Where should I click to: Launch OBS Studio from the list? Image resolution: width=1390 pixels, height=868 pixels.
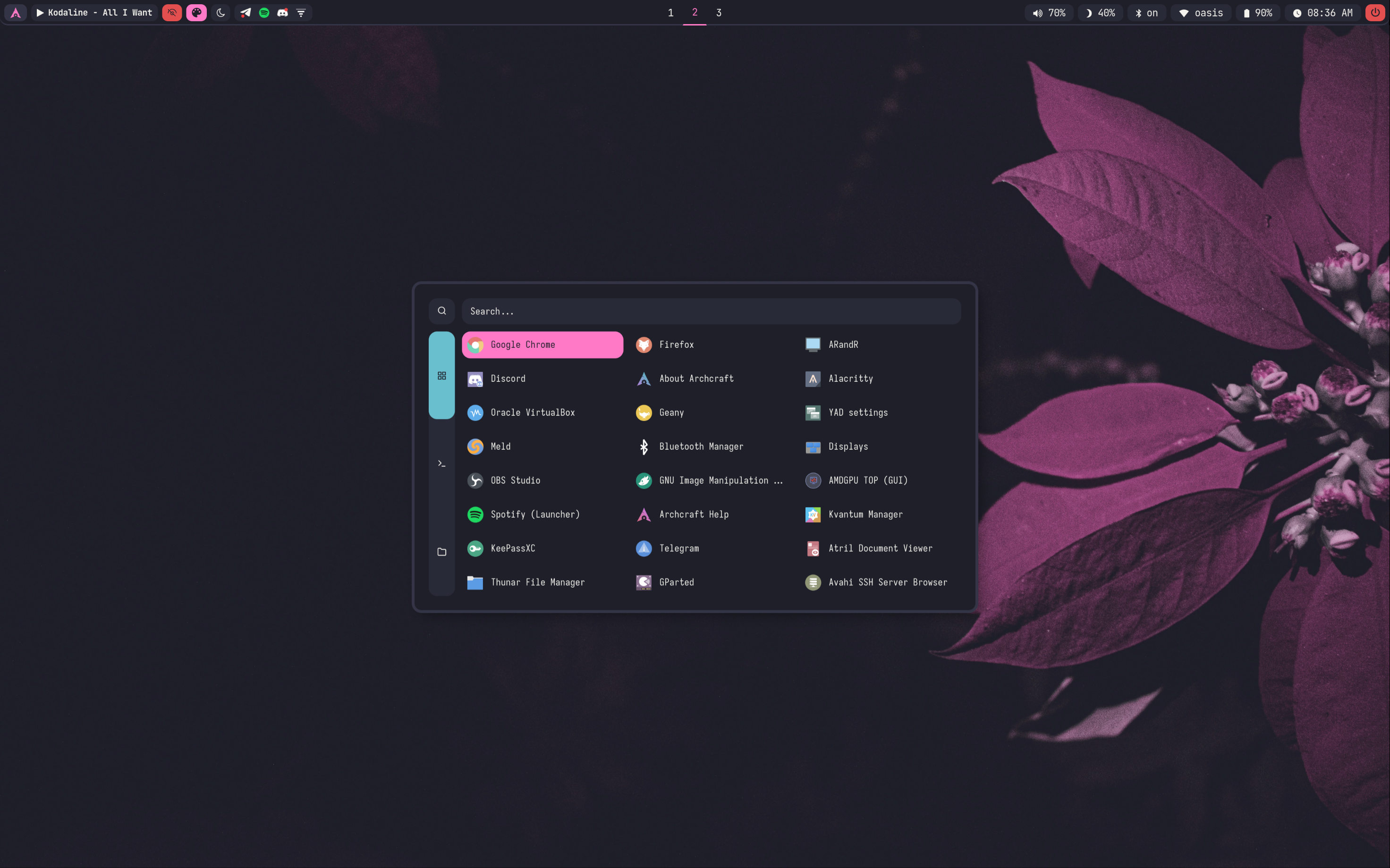(x=515, y=480)
